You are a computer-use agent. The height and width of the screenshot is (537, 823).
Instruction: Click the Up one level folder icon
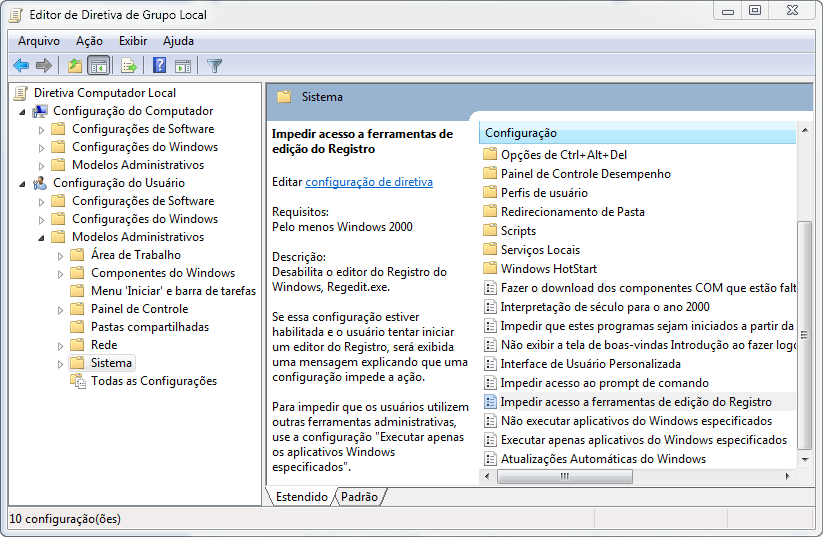click(75, 66)
